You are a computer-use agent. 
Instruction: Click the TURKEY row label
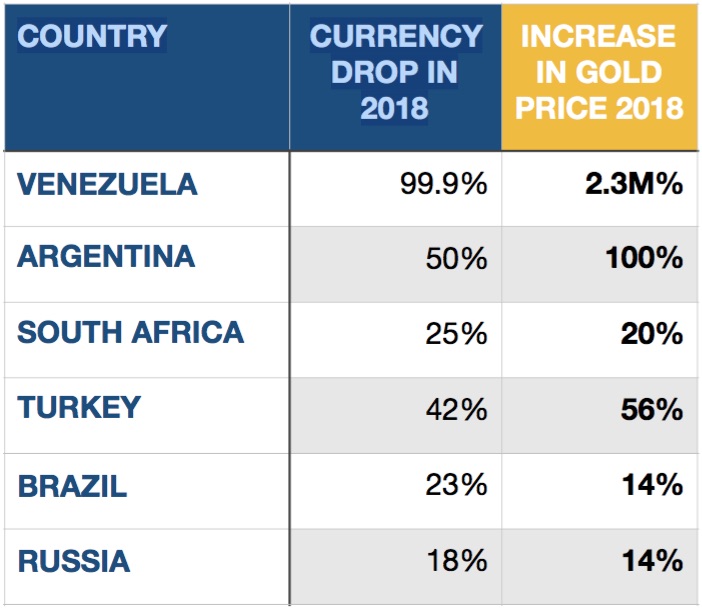(79, 408)
